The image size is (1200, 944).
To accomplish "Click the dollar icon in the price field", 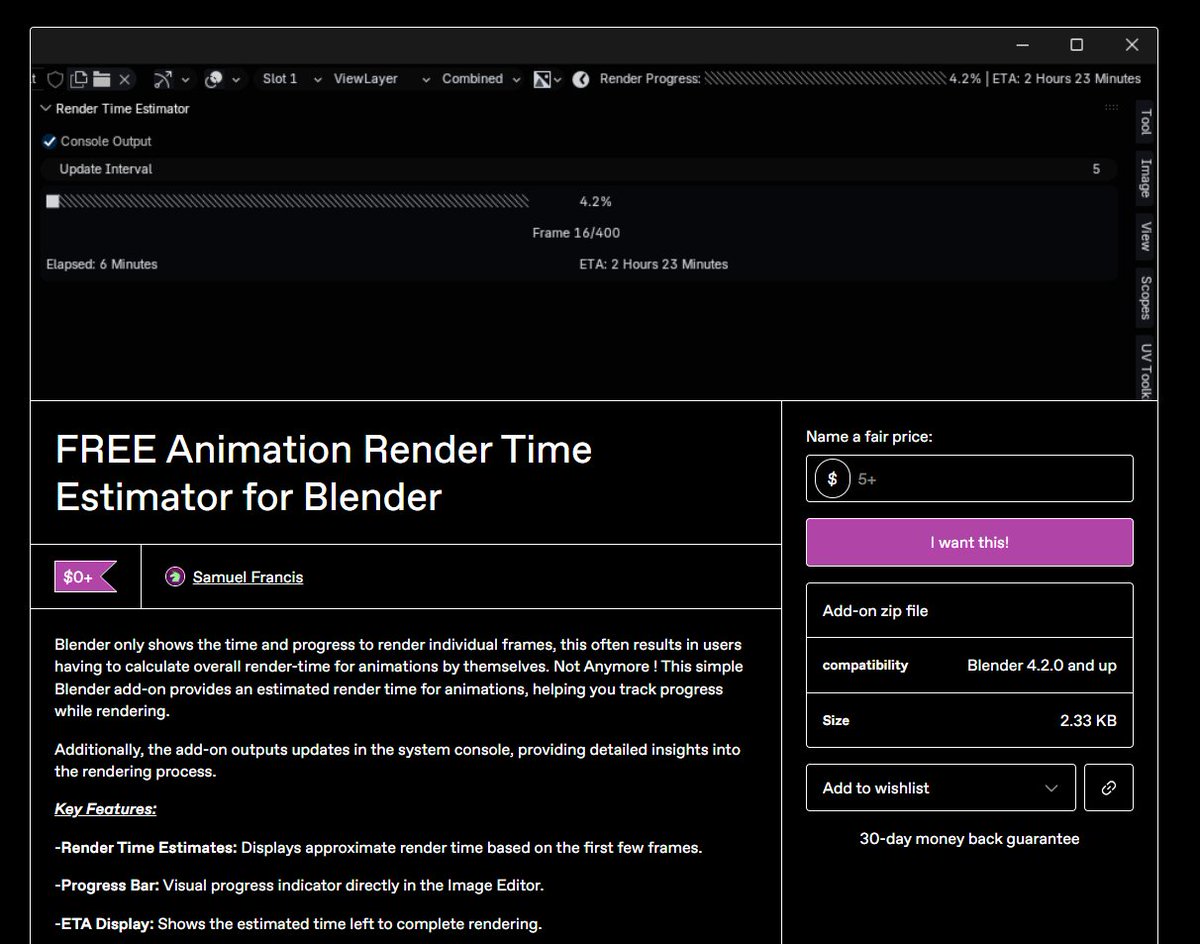I will pos(832,478).
